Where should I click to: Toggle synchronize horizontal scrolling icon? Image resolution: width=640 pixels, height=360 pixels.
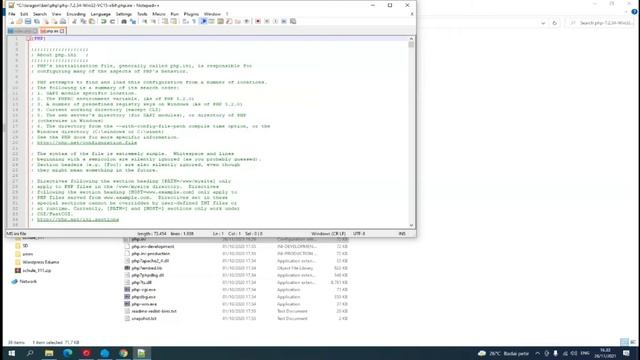173,21
